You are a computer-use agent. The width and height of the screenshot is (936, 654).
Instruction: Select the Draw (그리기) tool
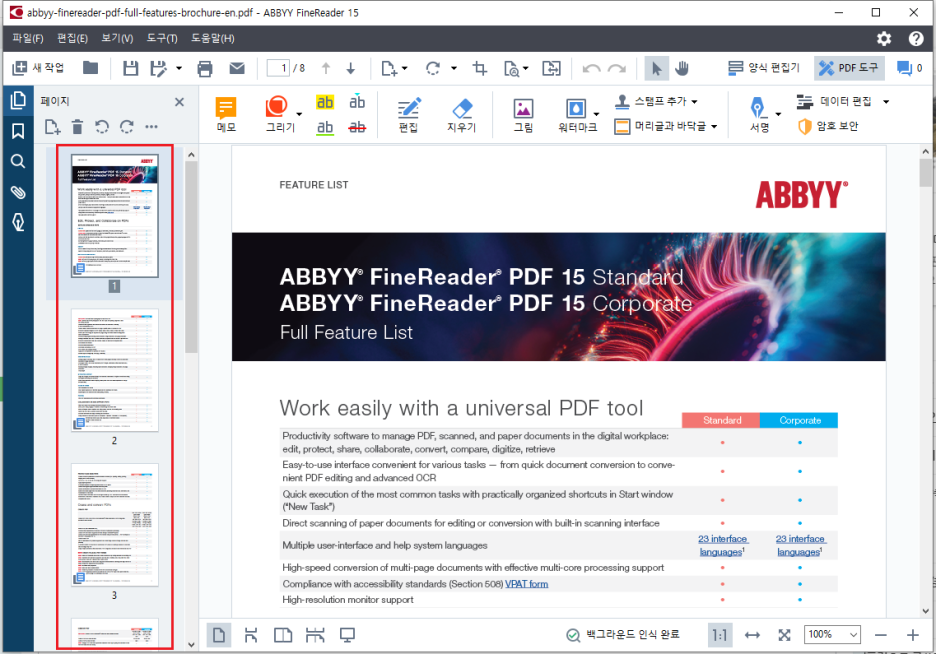(278, 114)
